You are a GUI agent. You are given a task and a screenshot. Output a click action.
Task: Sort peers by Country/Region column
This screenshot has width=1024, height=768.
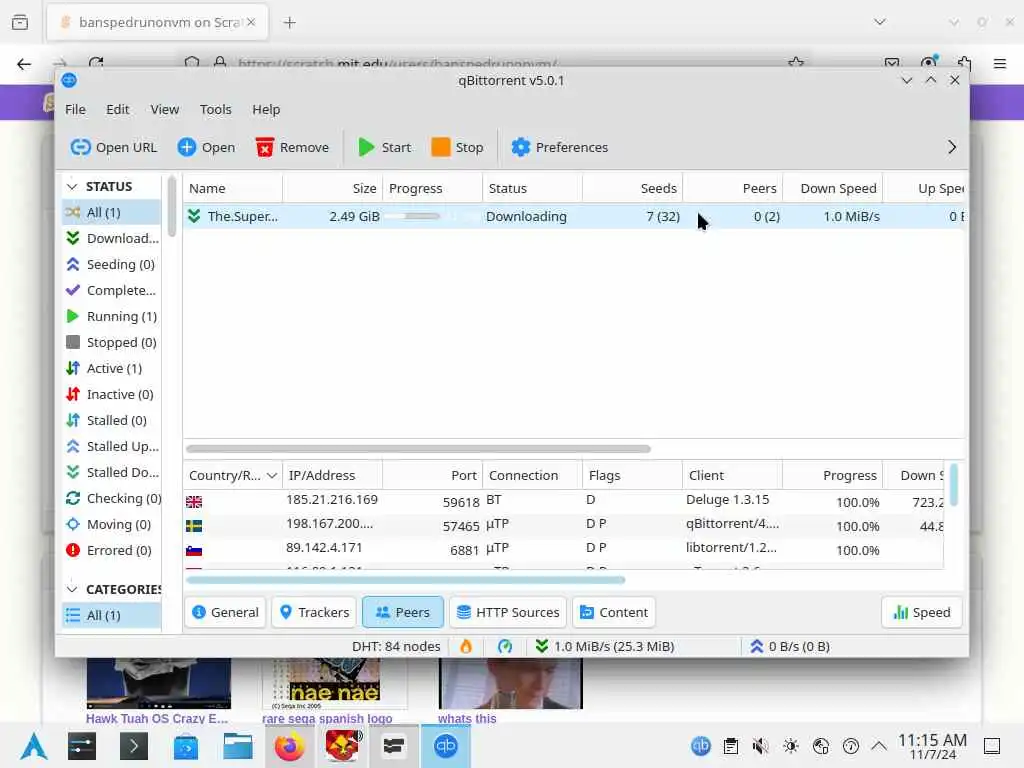[x=232, y=476]
